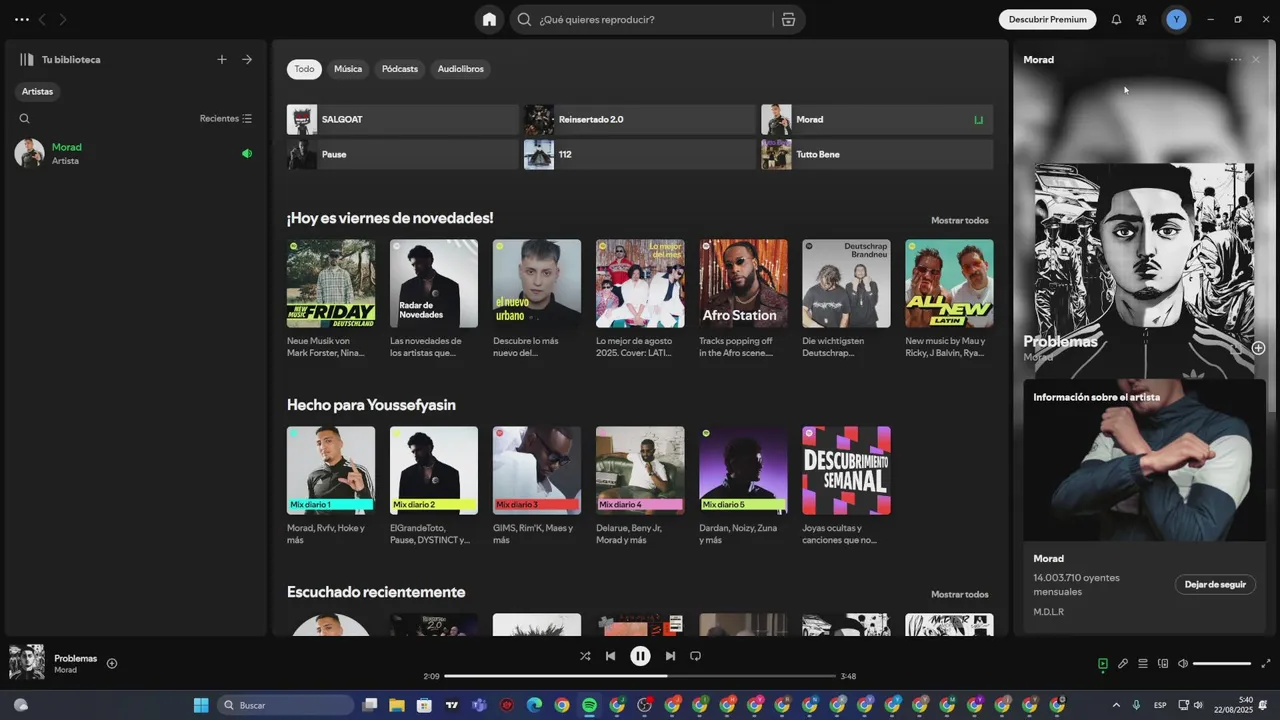Open Spotify icon in taskbar
Screen dimensions: 1280x720
click(589, 705)
